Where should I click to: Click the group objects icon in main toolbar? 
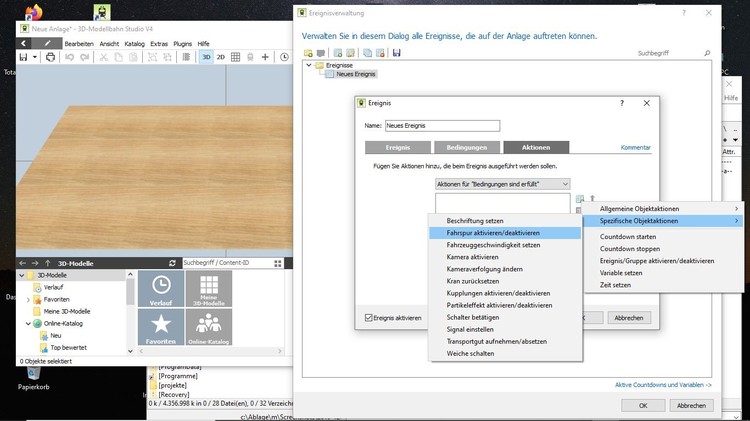[152, 57]
